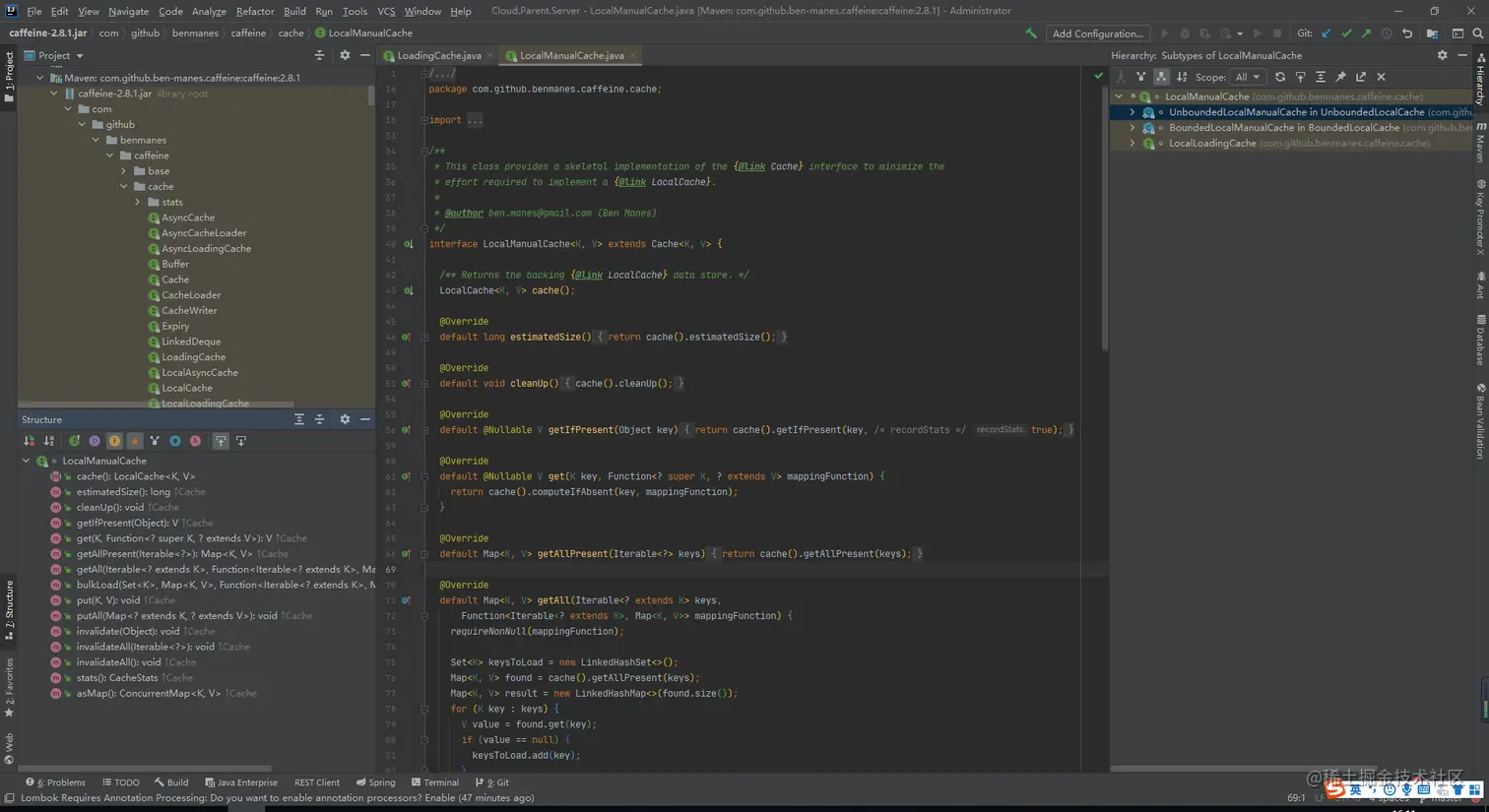Open the Terminal tool window
Image resolution: width=1489 pixels, height=812 pixels.
pyautogui.click(x=434, y=782)
